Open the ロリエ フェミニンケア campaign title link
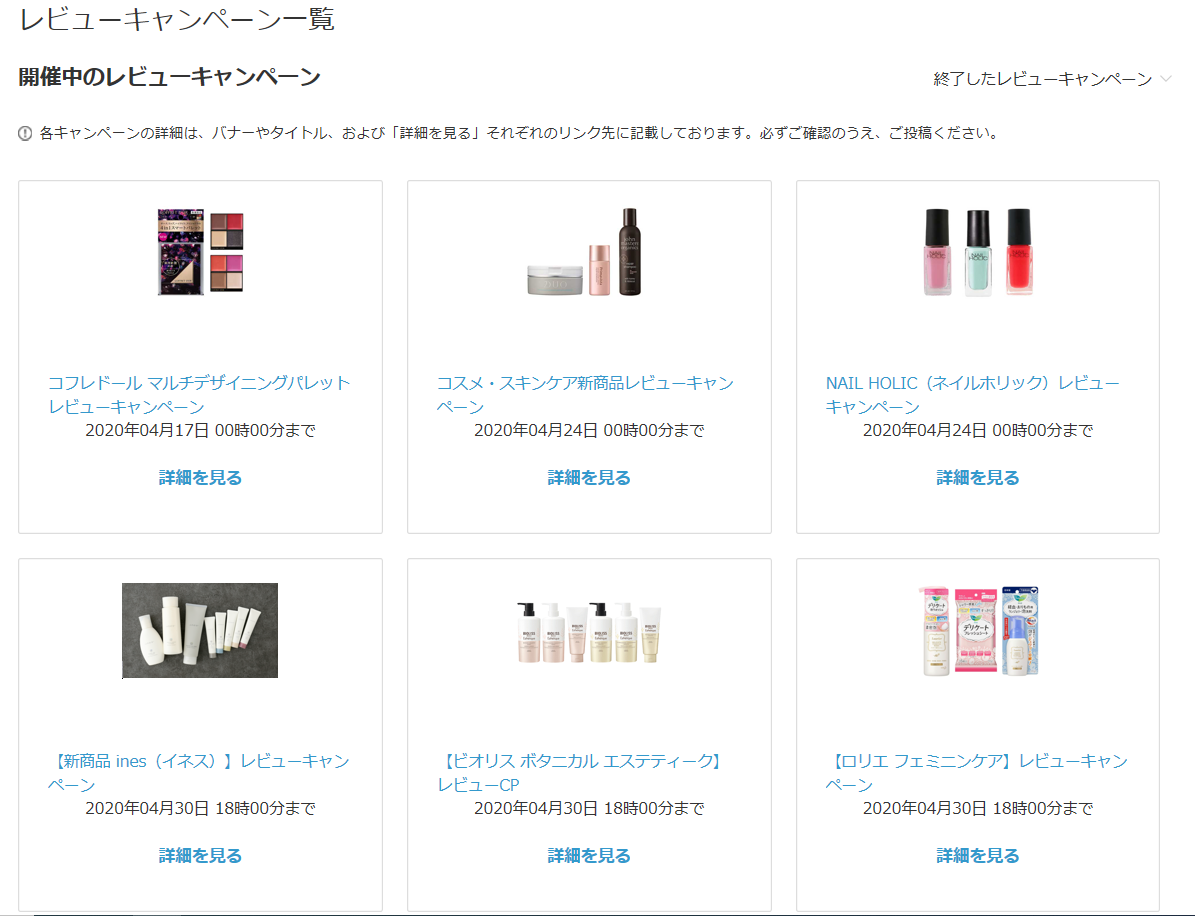The height and width of the screenshot is (916, 1195). (977, 772)
